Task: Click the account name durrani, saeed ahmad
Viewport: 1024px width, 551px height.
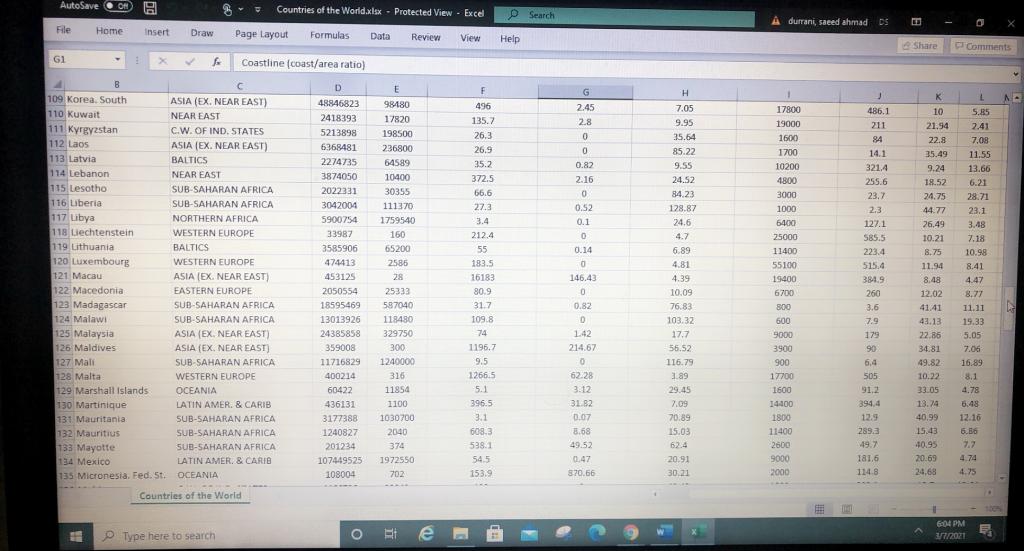Action: [x=827, y=22]
